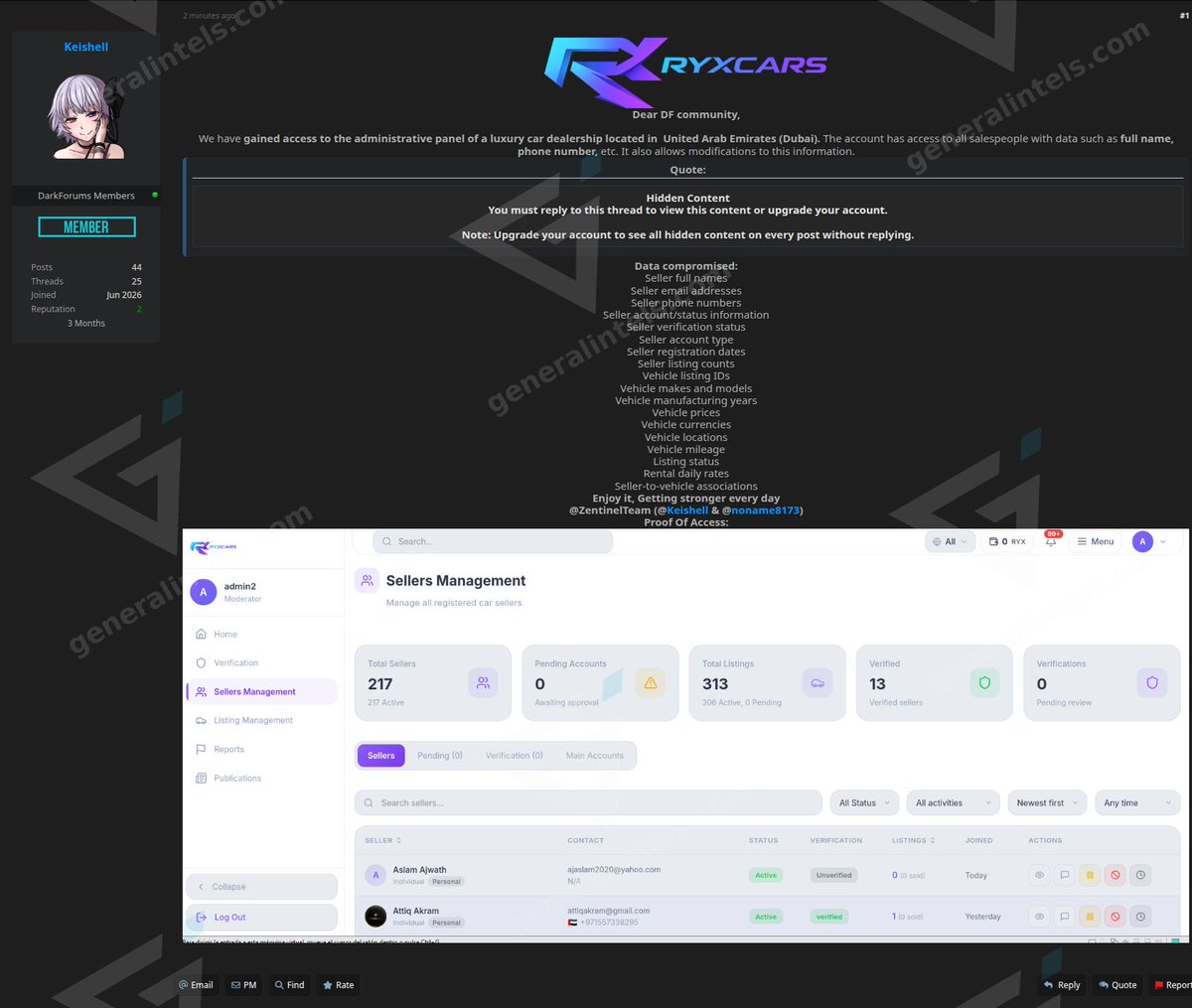Click the #1 post number link
Viewport: 1192px width, 1008px height.
(1184, 16)
